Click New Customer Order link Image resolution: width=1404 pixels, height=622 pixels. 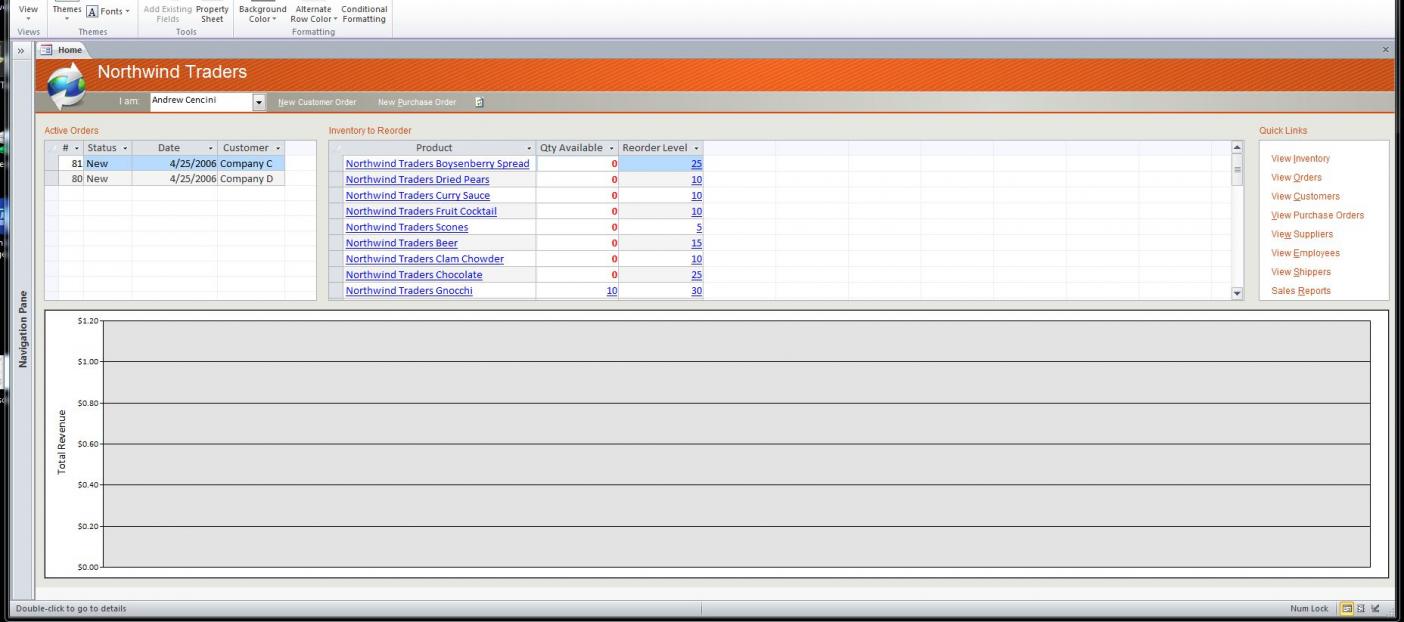(317, 102)
